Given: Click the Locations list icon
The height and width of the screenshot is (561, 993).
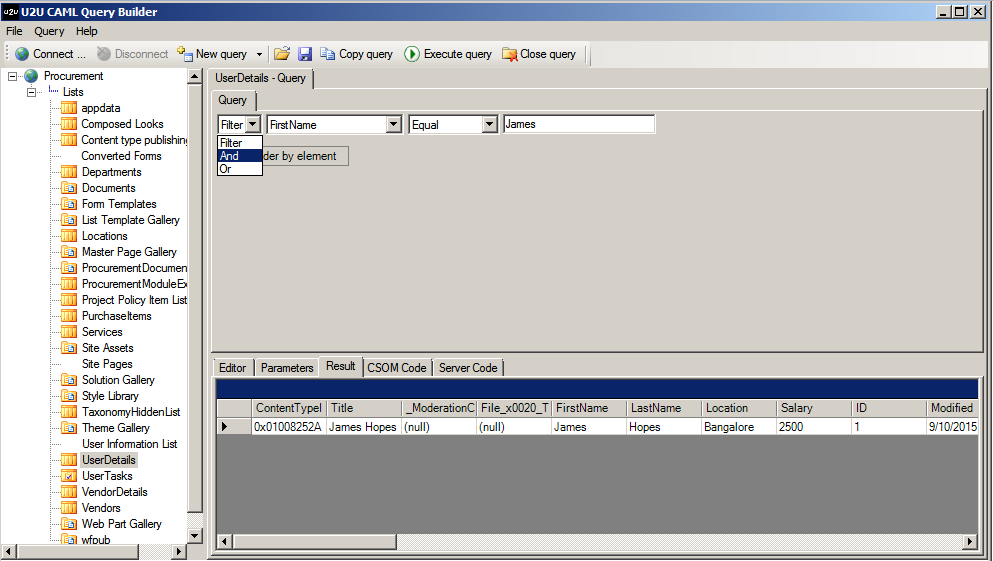Looking at the screenshot, I should point(69,236).
